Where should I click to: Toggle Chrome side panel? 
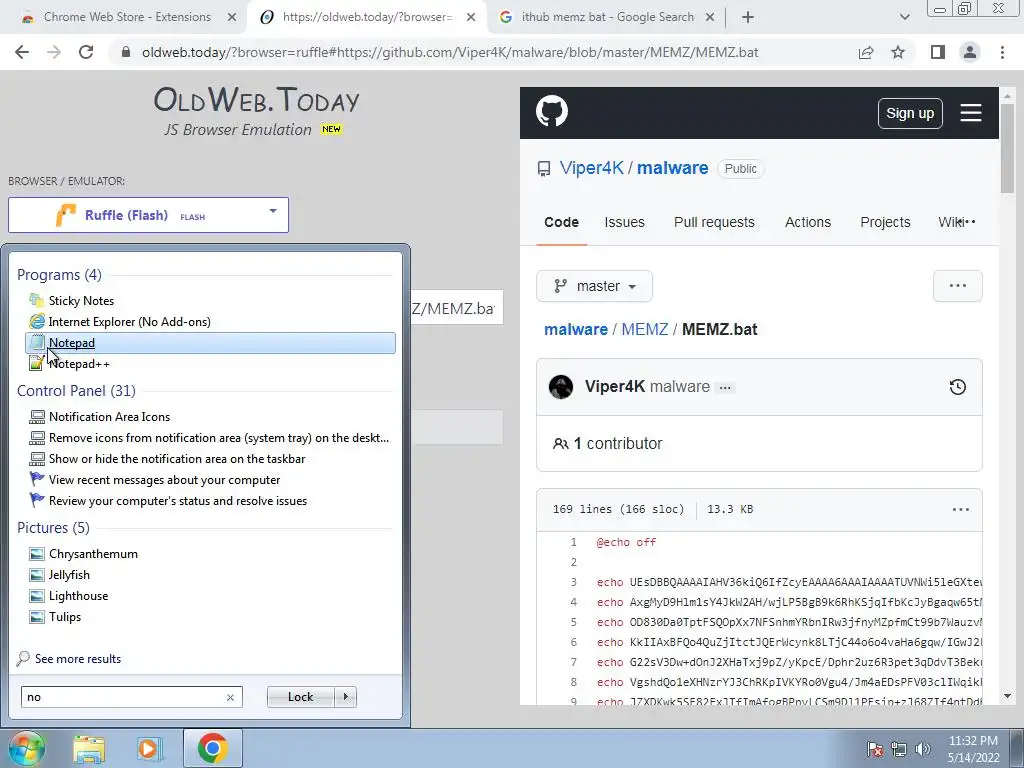[x=938, y=52]
